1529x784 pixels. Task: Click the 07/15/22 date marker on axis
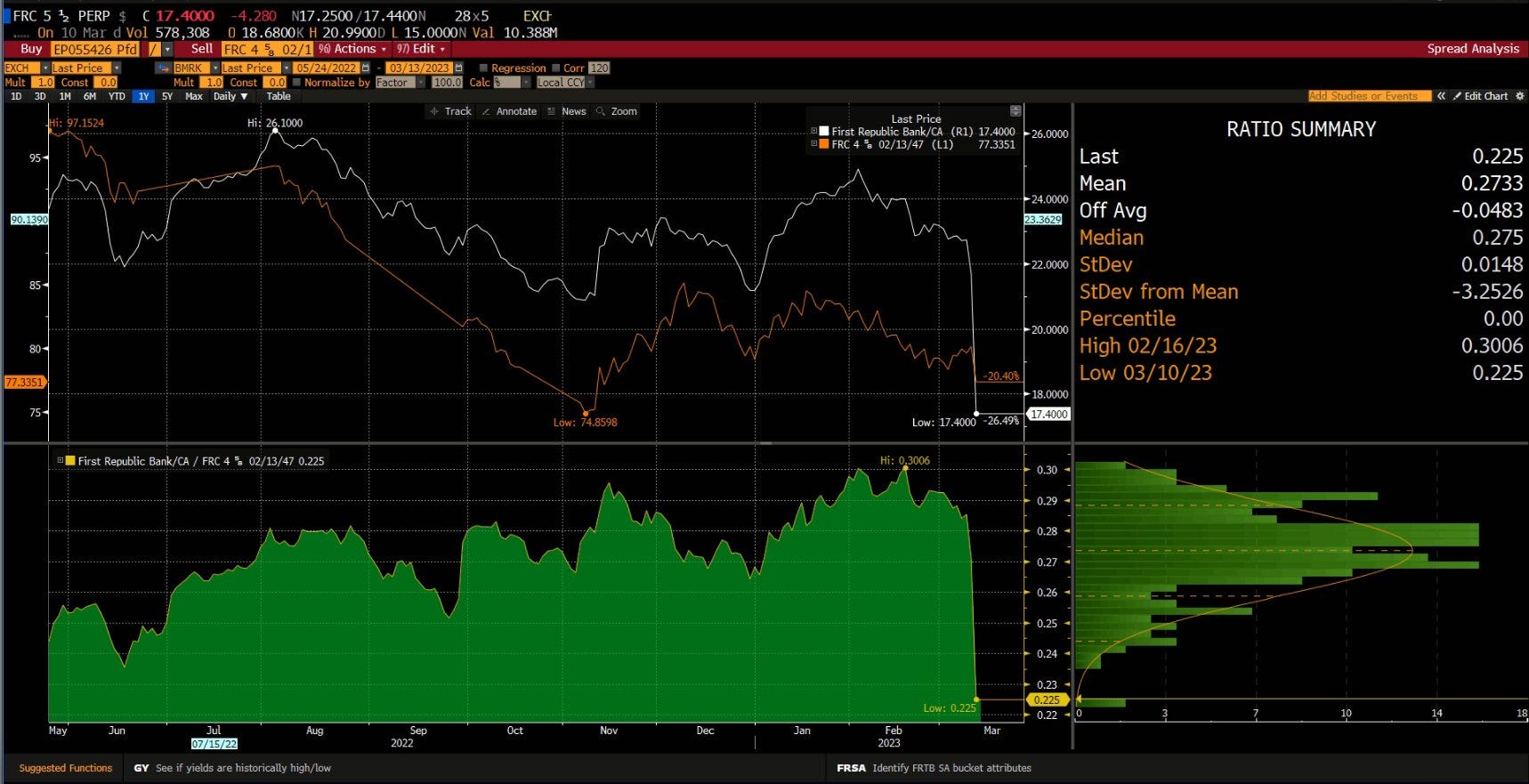[214, 743]
